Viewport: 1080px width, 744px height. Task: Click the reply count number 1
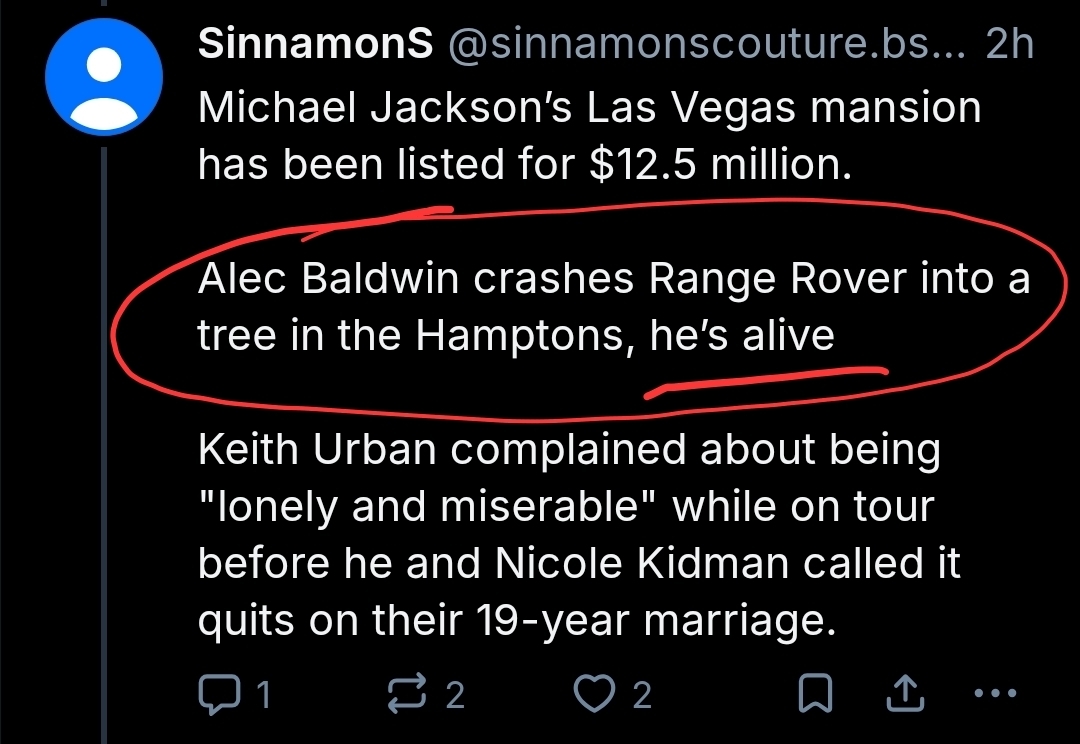pos(263,694)
